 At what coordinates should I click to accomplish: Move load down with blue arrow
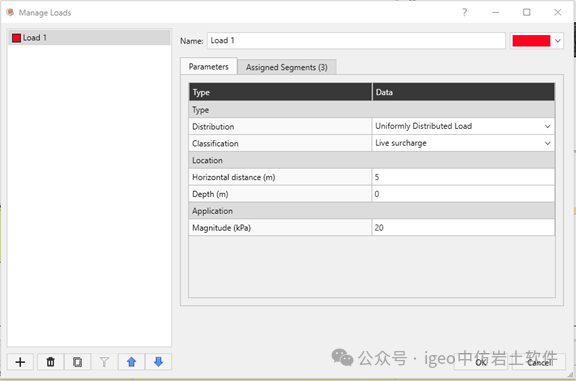click(158, 362)
